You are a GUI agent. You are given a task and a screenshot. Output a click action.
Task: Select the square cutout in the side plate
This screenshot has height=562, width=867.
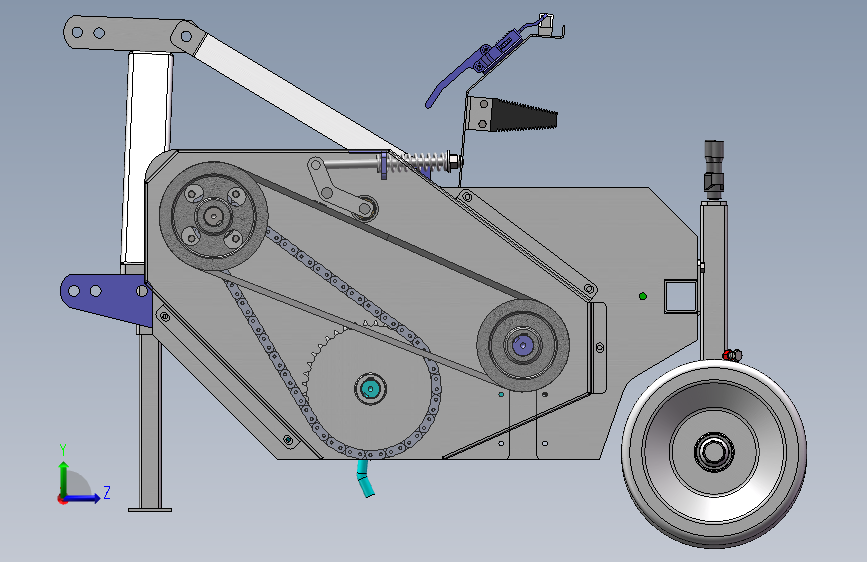pos(680,296)
